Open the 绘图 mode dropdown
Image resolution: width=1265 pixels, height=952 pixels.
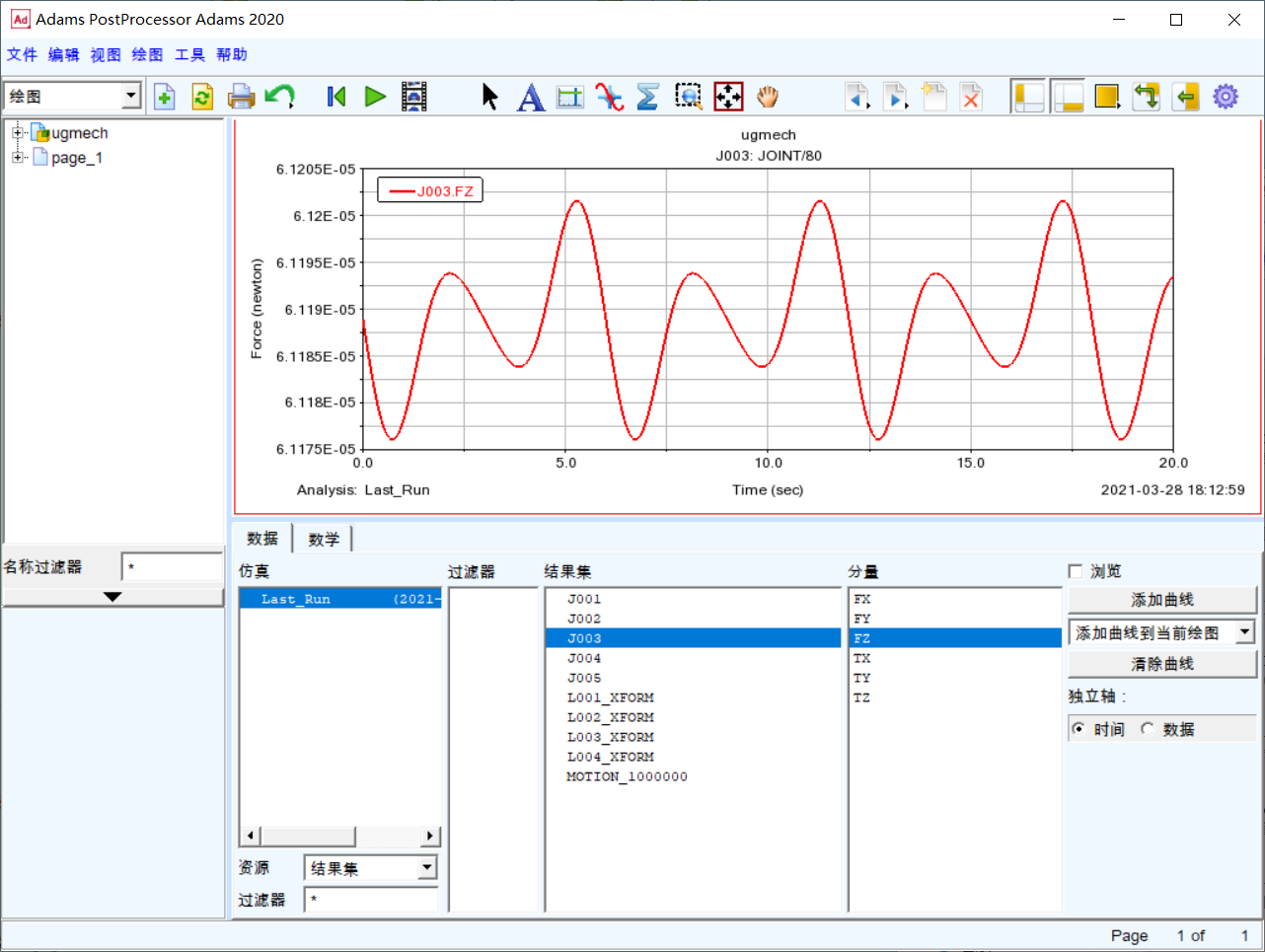click(131, 96)
